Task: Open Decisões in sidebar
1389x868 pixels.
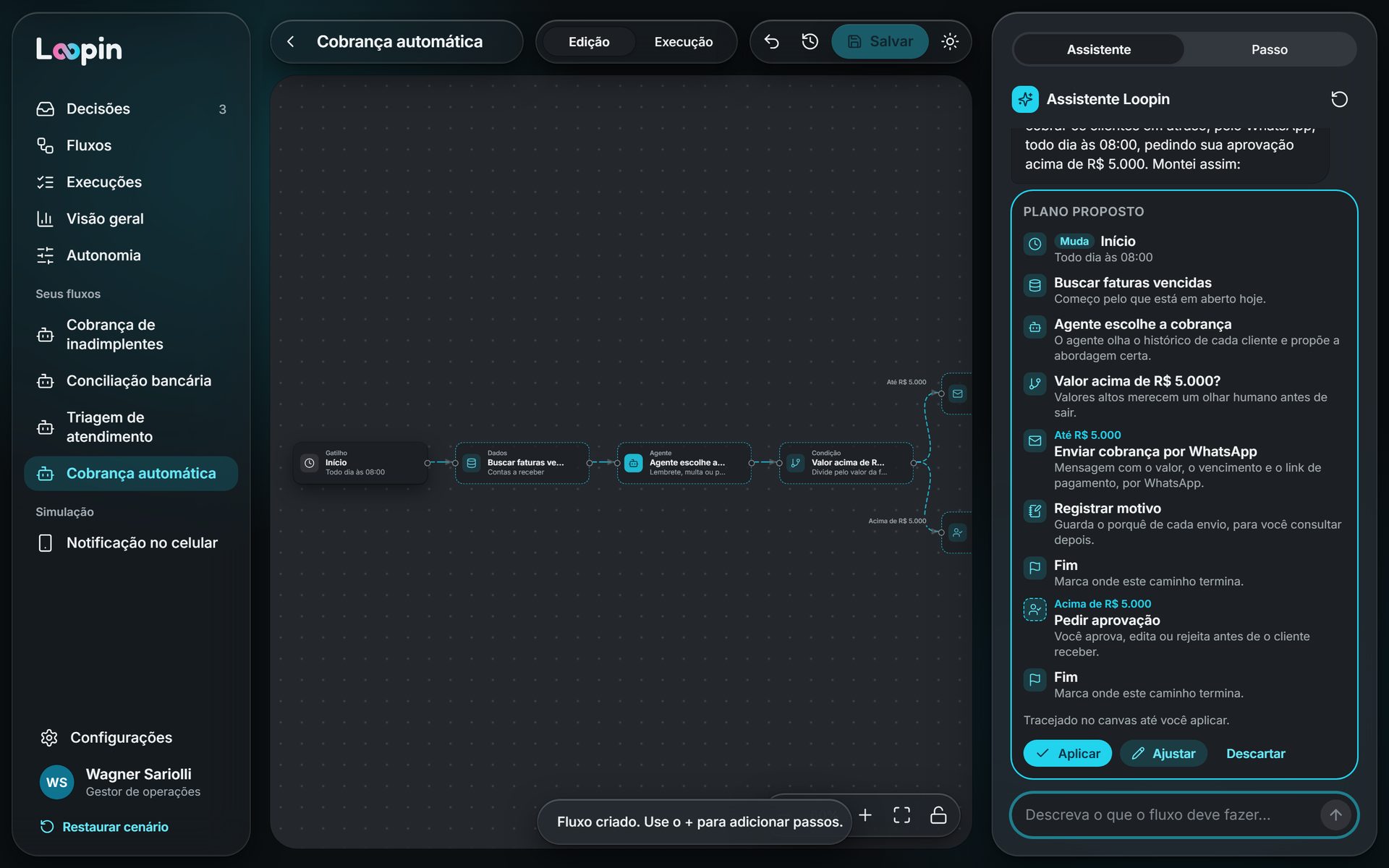Action: (131, 109)
